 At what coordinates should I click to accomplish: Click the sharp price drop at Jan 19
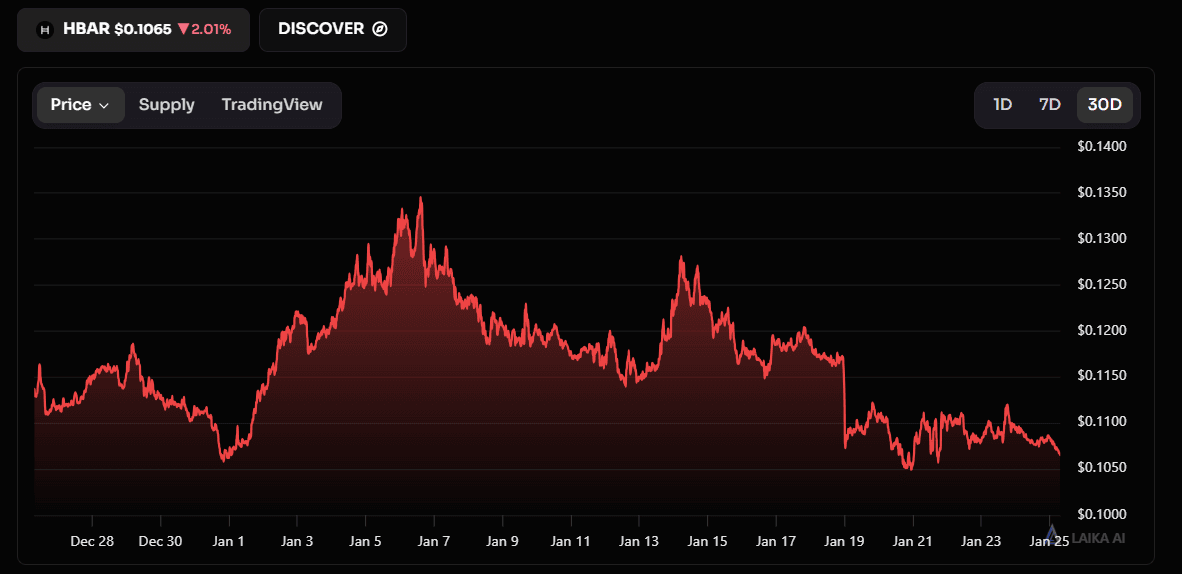pyautogui.click(x=844, y=400)
